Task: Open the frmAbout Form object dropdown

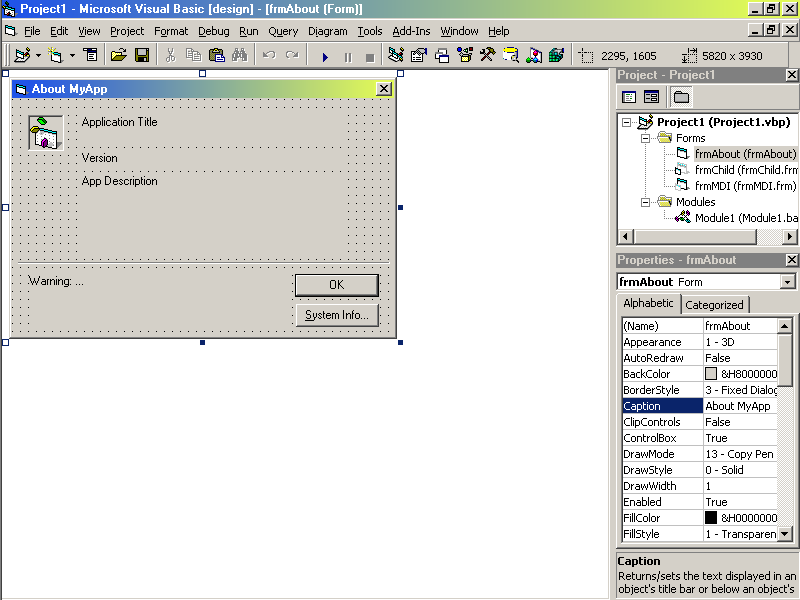Action: coord(788,282)
